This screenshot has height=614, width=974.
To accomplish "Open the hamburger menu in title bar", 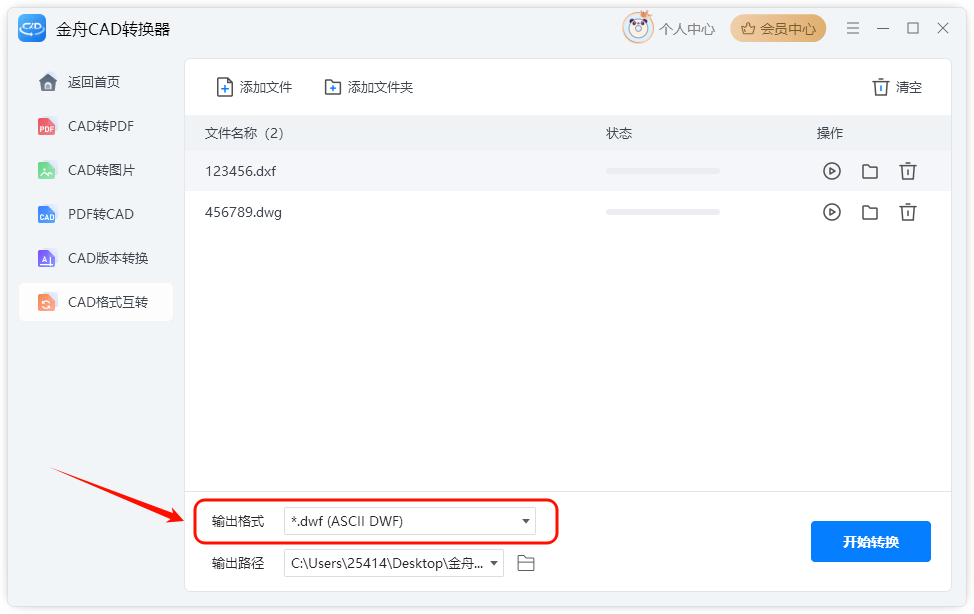I will point(853,28).
